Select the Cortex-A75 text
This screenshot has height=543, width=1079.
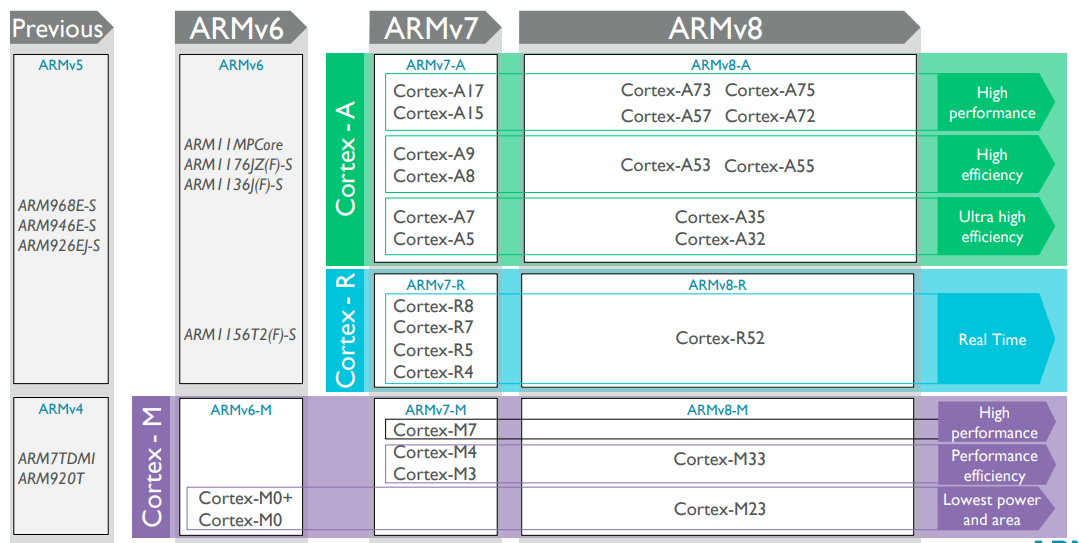pos(770,90)
